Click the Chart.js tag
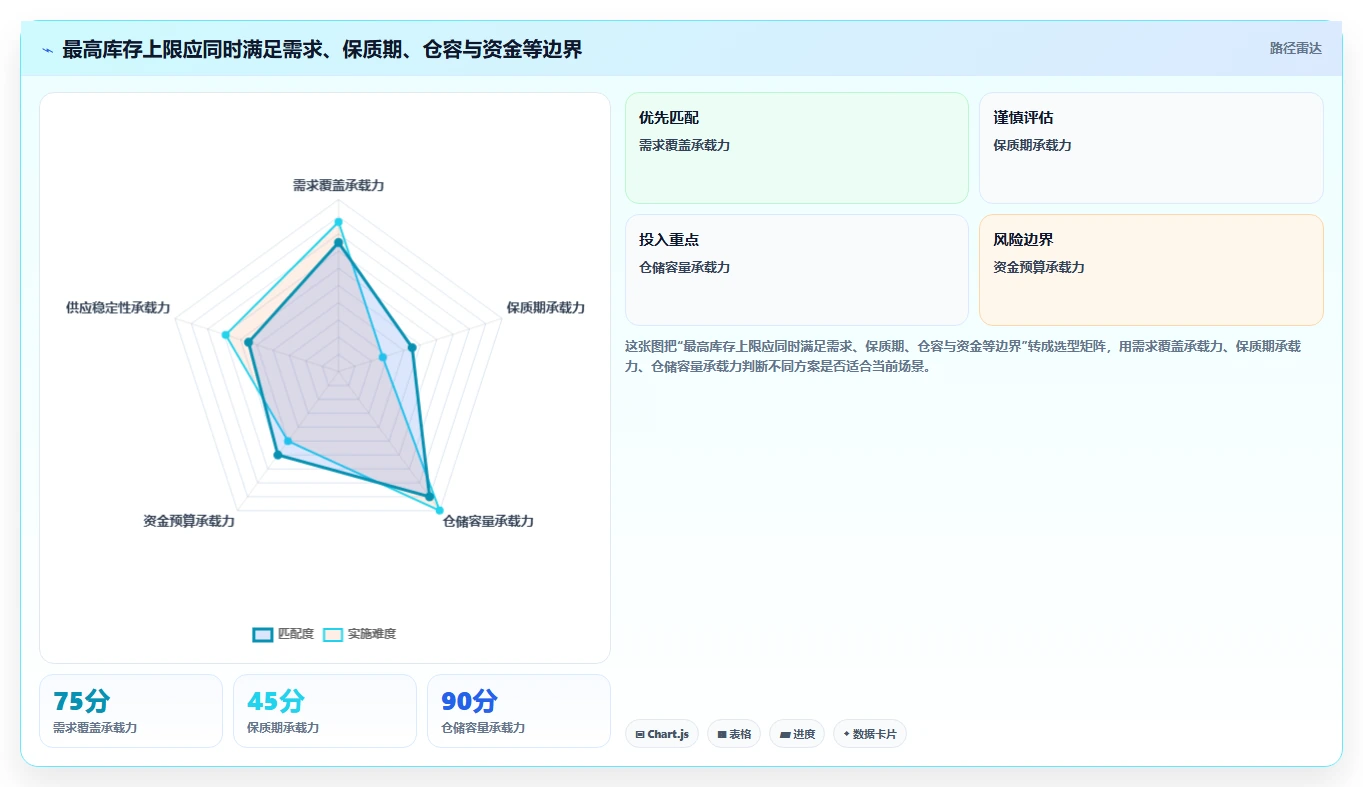Viewport: 1363px width, 787px height. (x=662, y=734)
